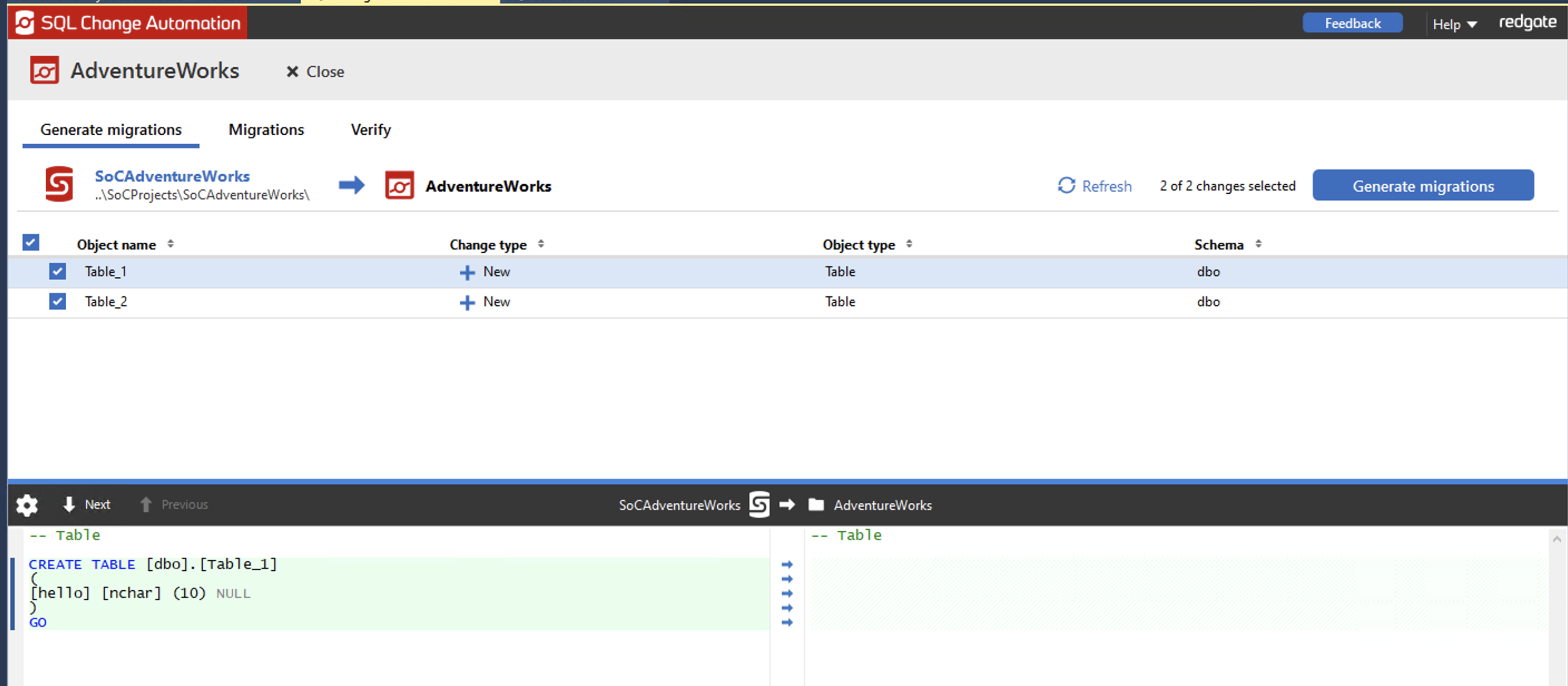Click the red AdventureWorks target database icon
Image resolution: width=1568 pixels, height=686 pixels.
[x=399, y=185]
